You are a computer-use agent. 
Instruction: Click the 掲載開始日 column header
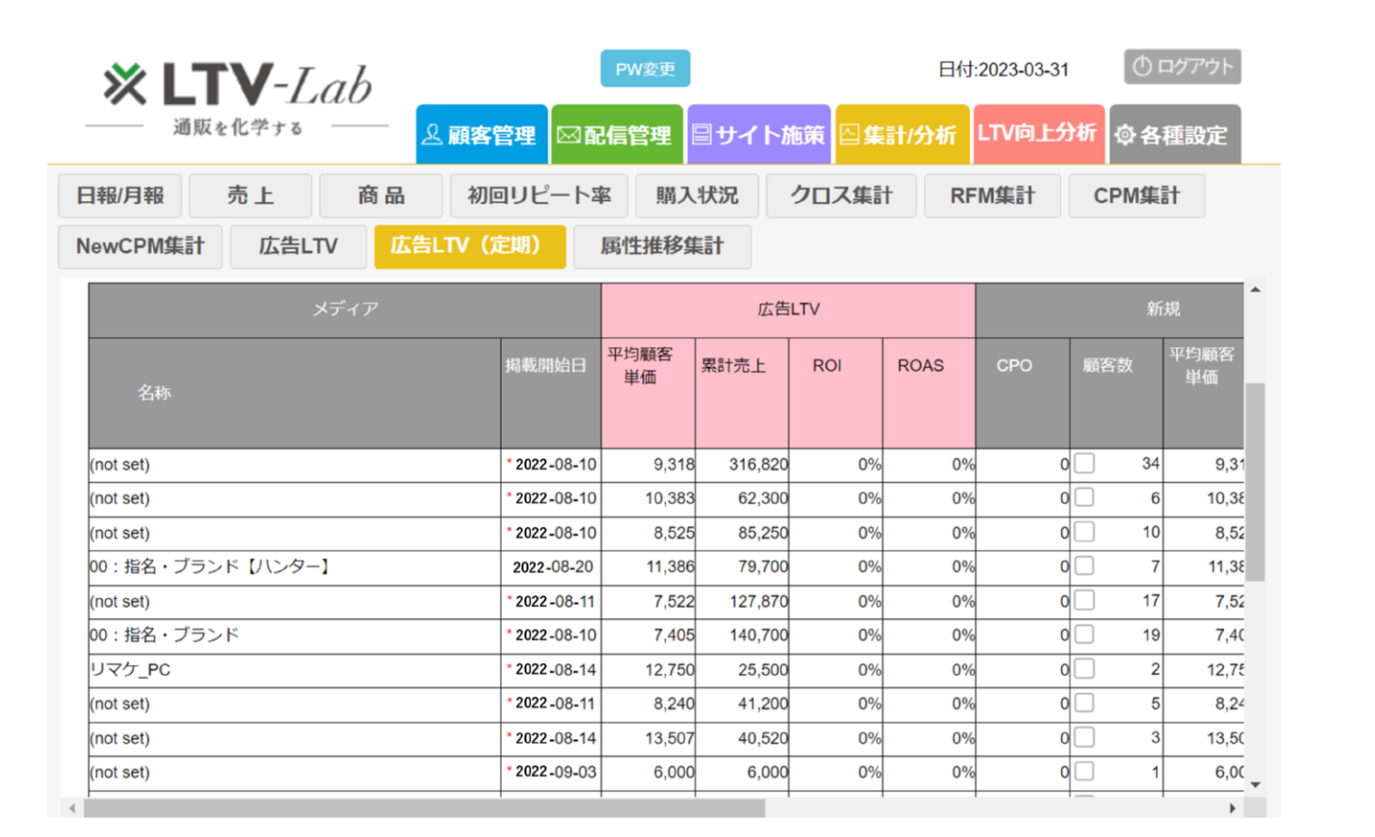tap(551, 393)
